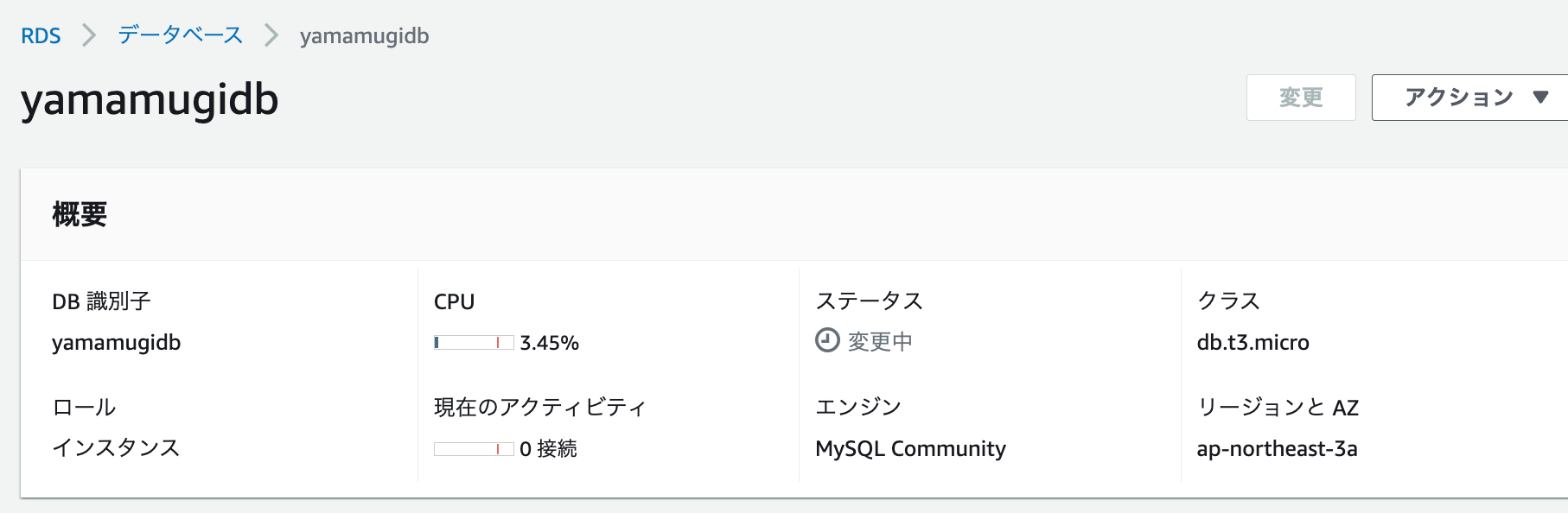Click the 変更中 status text
Image resolution: width=1568 pixels, height=513 pixels.
[x=880, y=342]
